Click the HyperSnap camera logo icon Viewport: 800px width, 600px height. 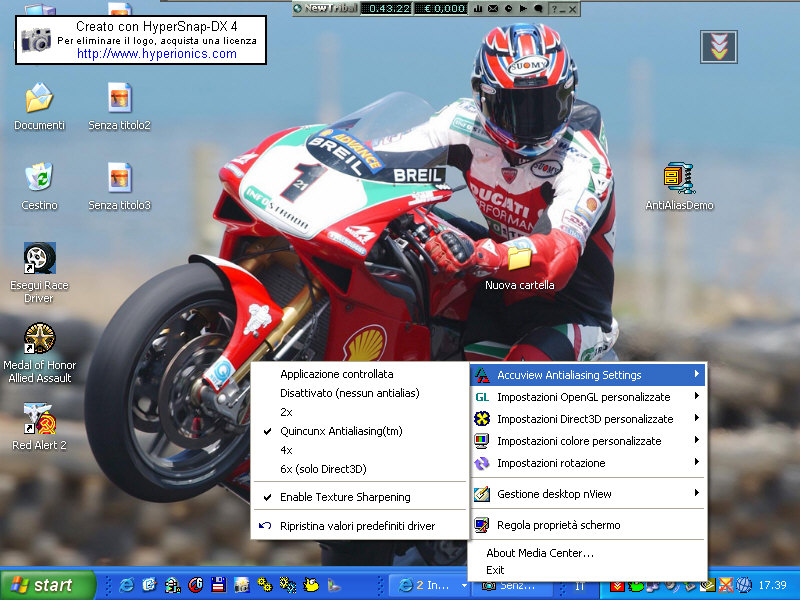[x=36, y=40]
